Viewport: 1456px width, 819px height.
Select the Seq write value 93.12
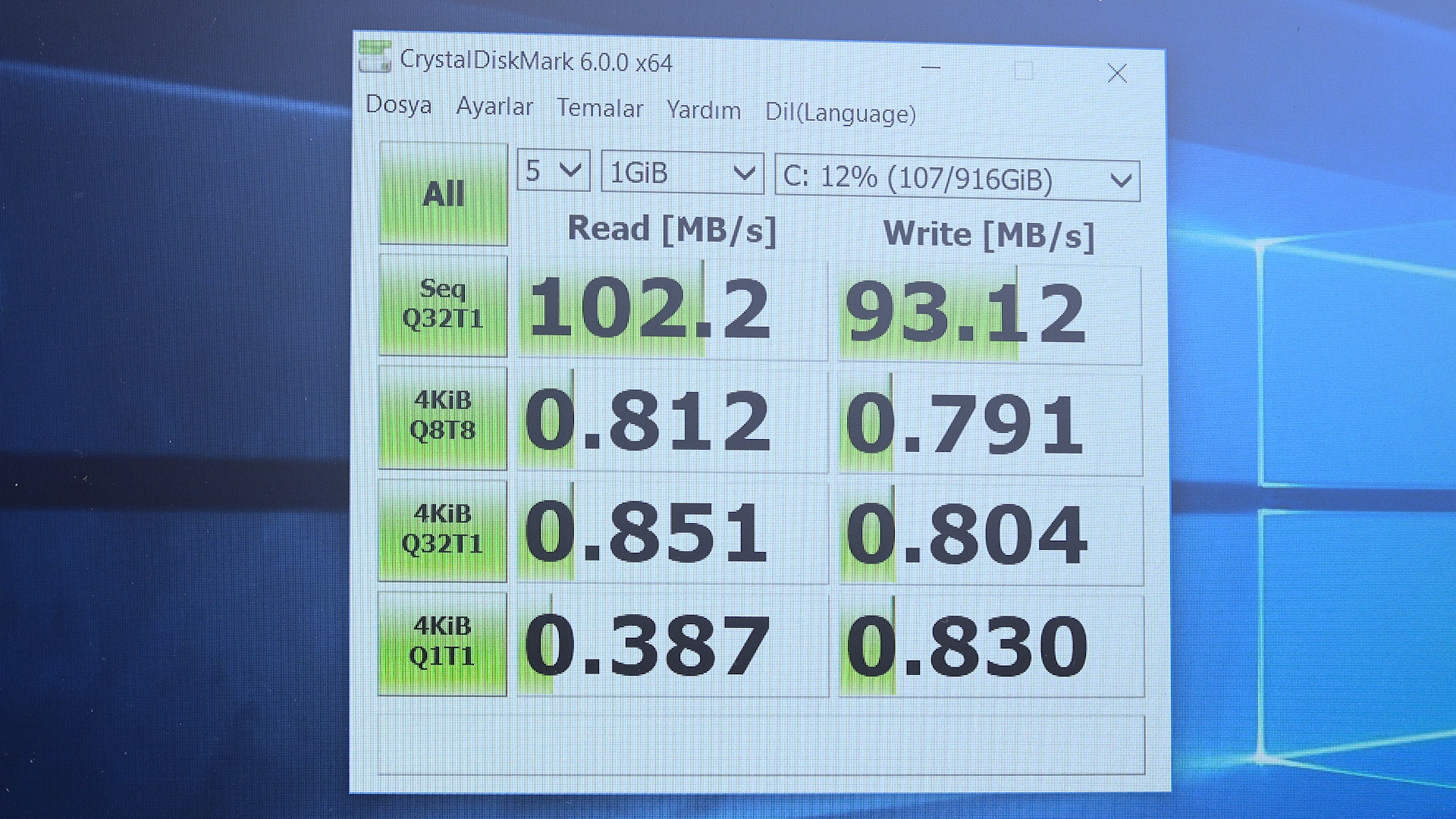(x=990, y=313)
